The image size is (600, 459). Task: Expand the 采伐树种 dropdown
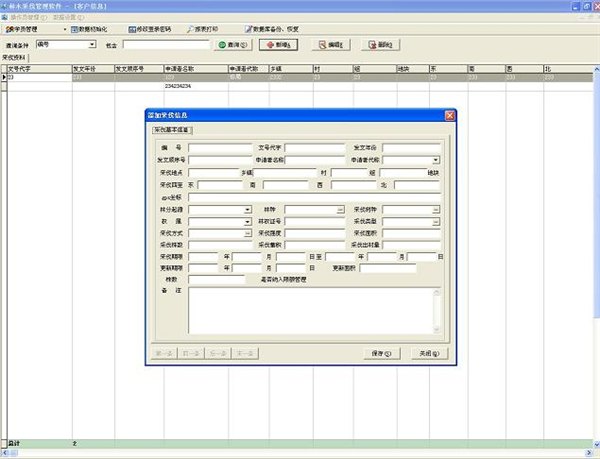tap(436, 210)
